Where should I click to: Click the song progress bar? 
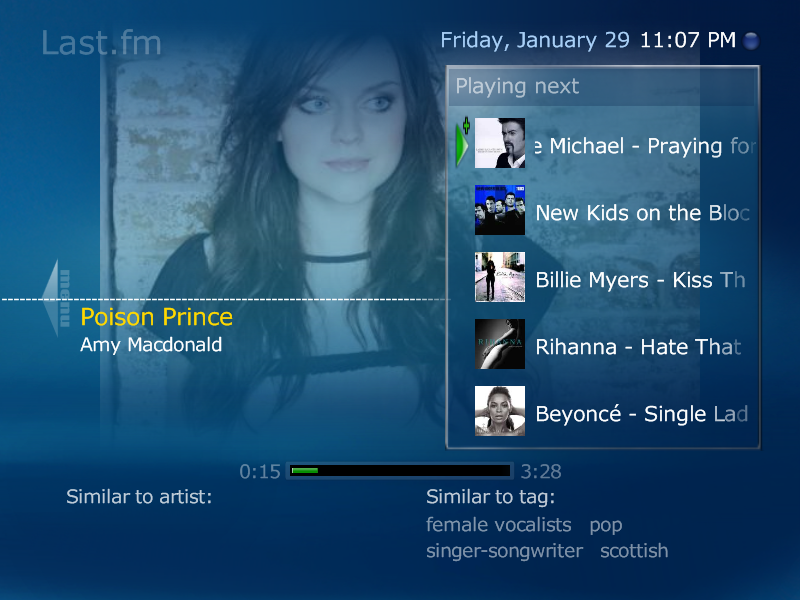click(x=400, y=470)
